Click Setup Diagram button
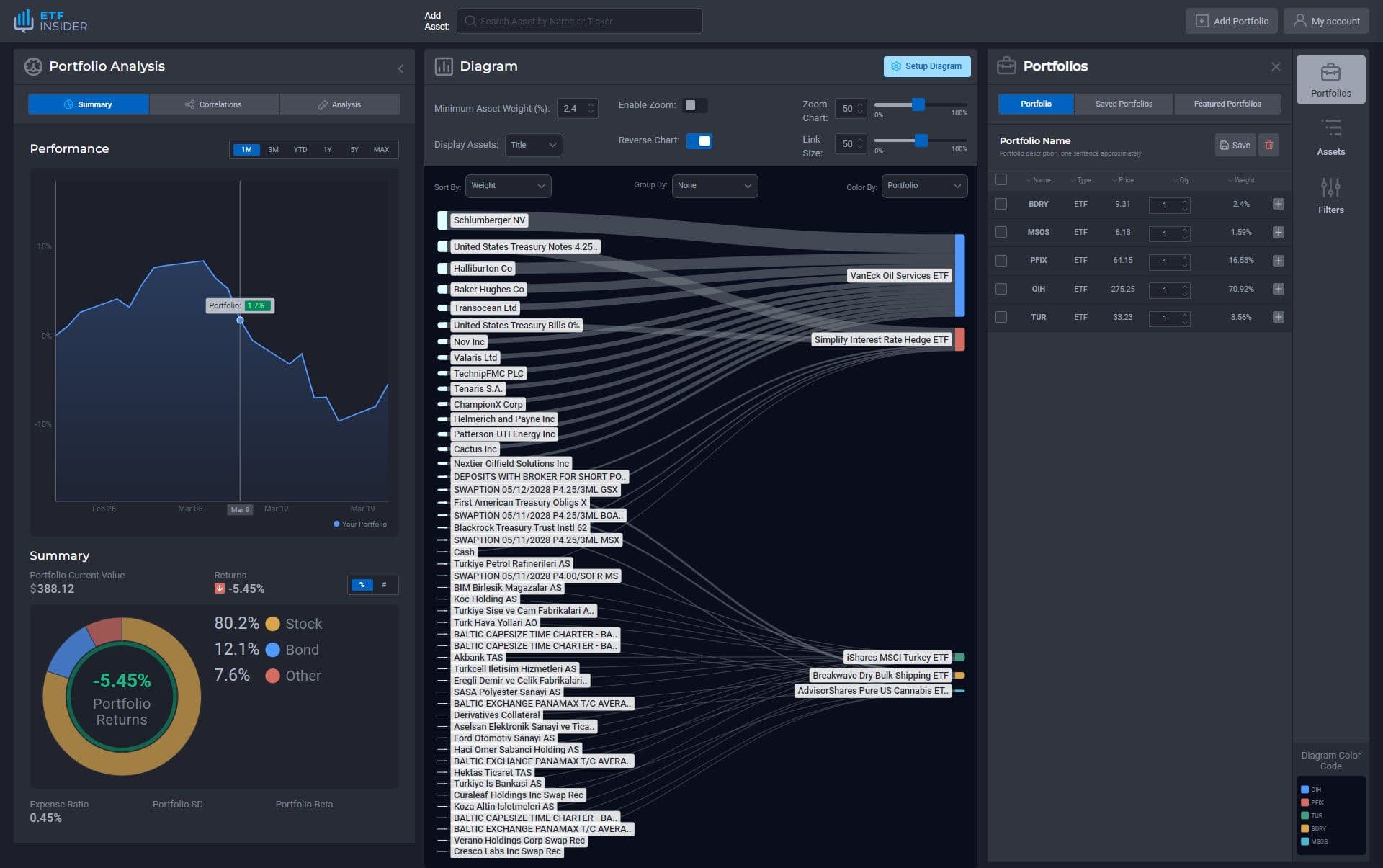The image size is (1383, 868). point(927,66)
